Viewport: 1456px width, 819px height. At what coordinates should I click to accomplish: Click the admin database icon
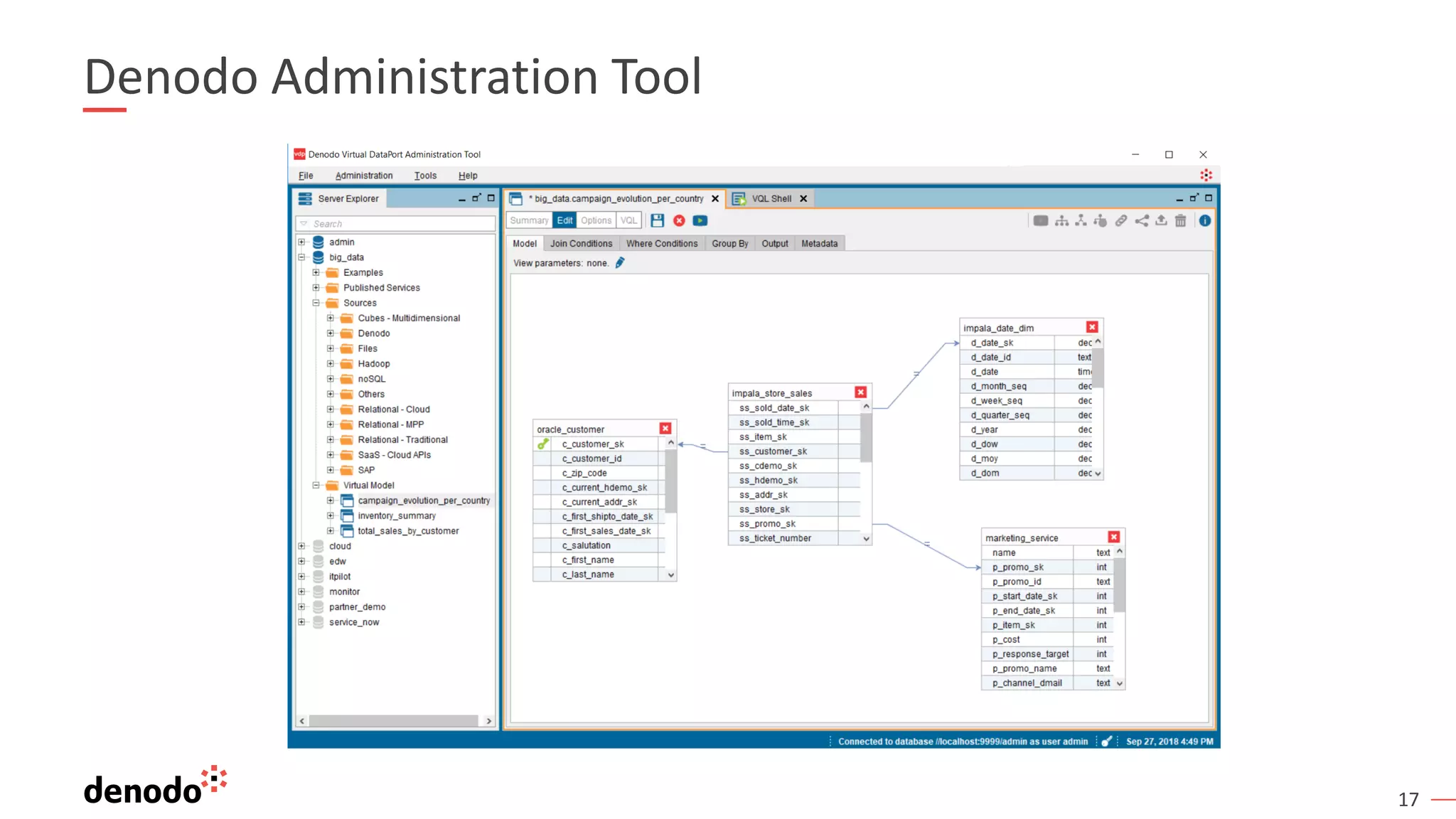318,242
